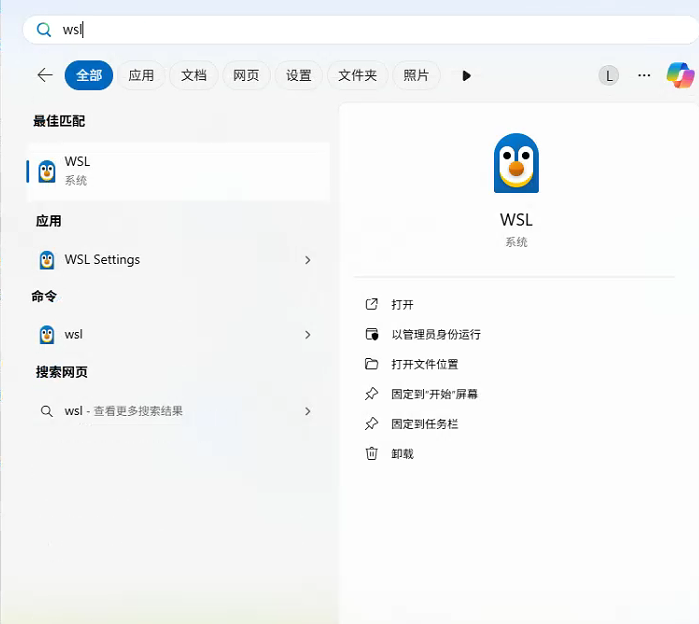Click the pin to Start pin icon
The height and width of the screenshot is (624, 699).
pyautogui.click(x=371, y=394)
